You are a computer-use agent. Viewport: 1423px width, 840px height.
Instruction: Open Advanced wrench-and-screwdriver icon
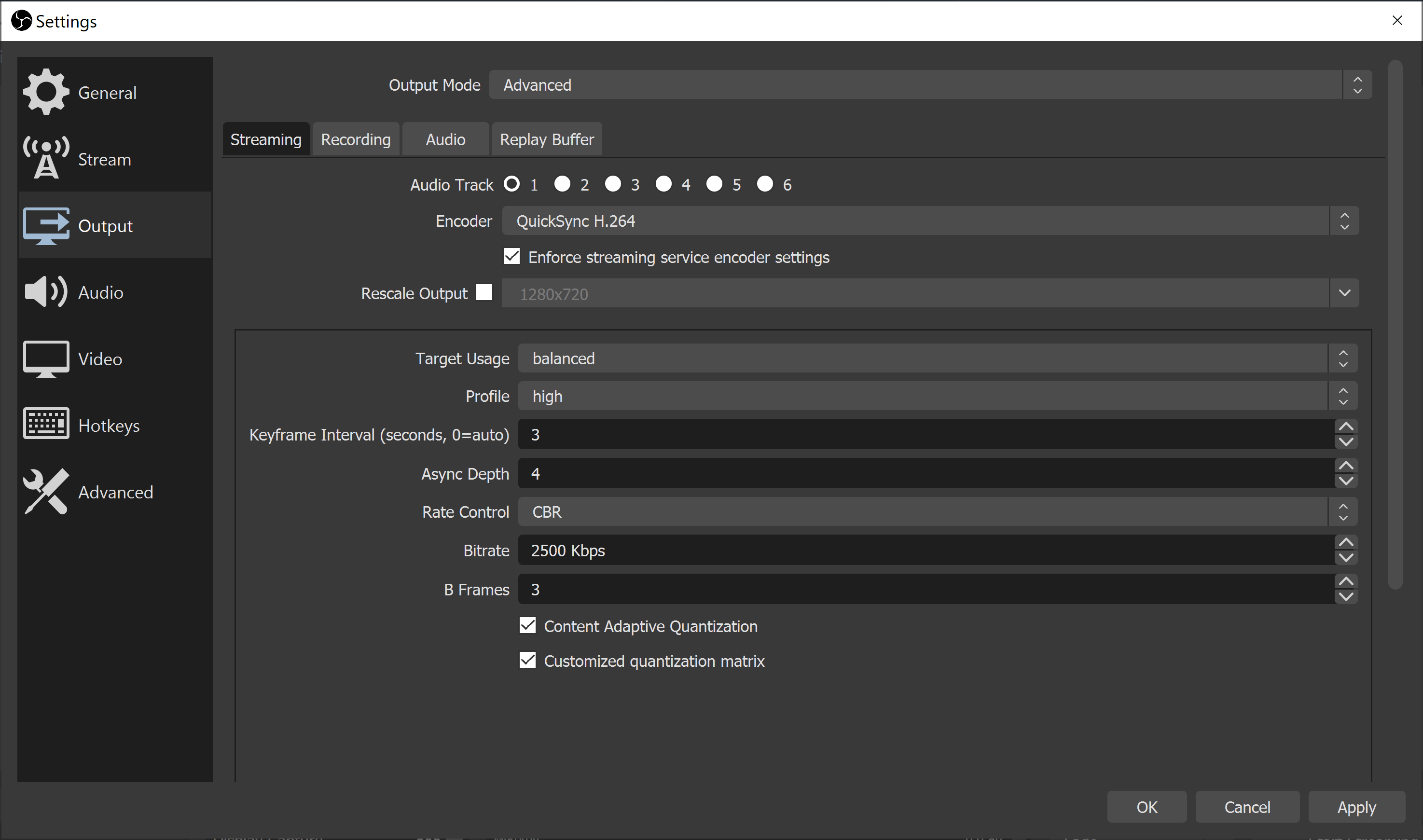point(46,491)
